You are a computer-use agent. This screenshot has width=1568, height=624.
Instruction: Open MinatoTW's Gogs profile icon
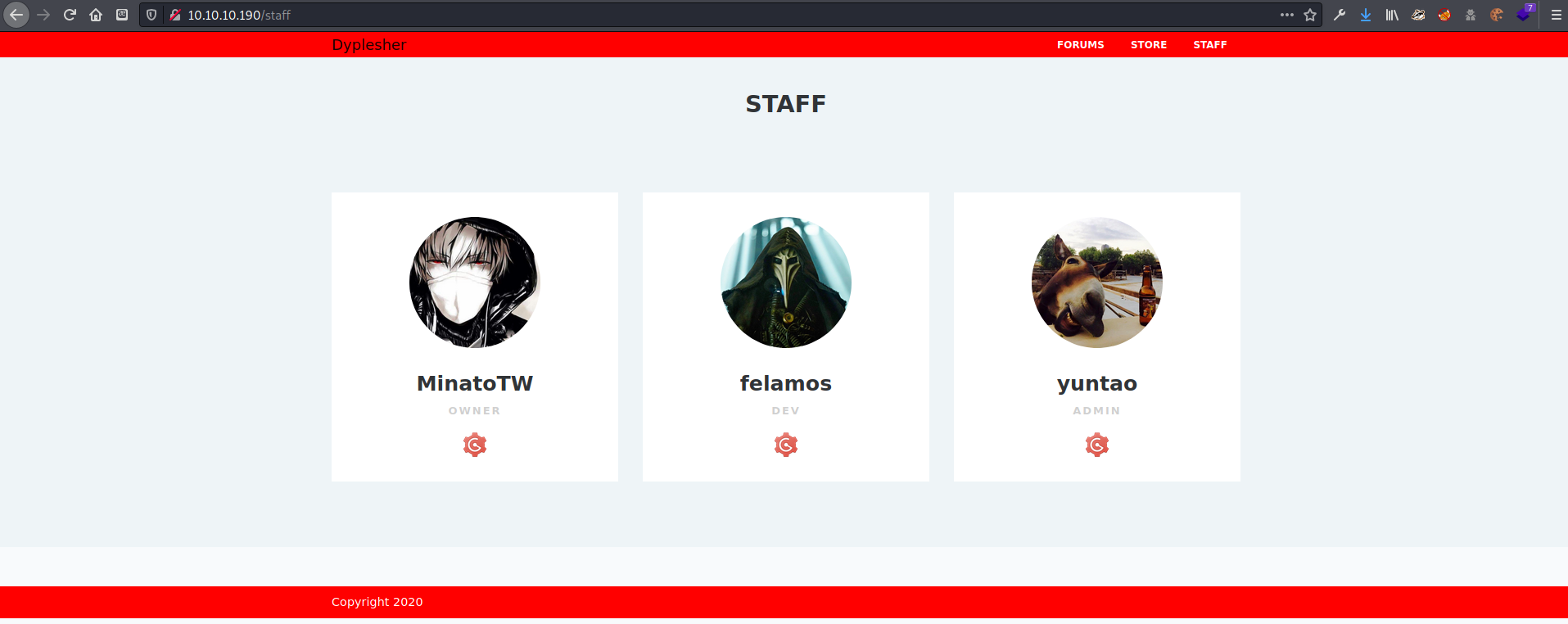475,445
